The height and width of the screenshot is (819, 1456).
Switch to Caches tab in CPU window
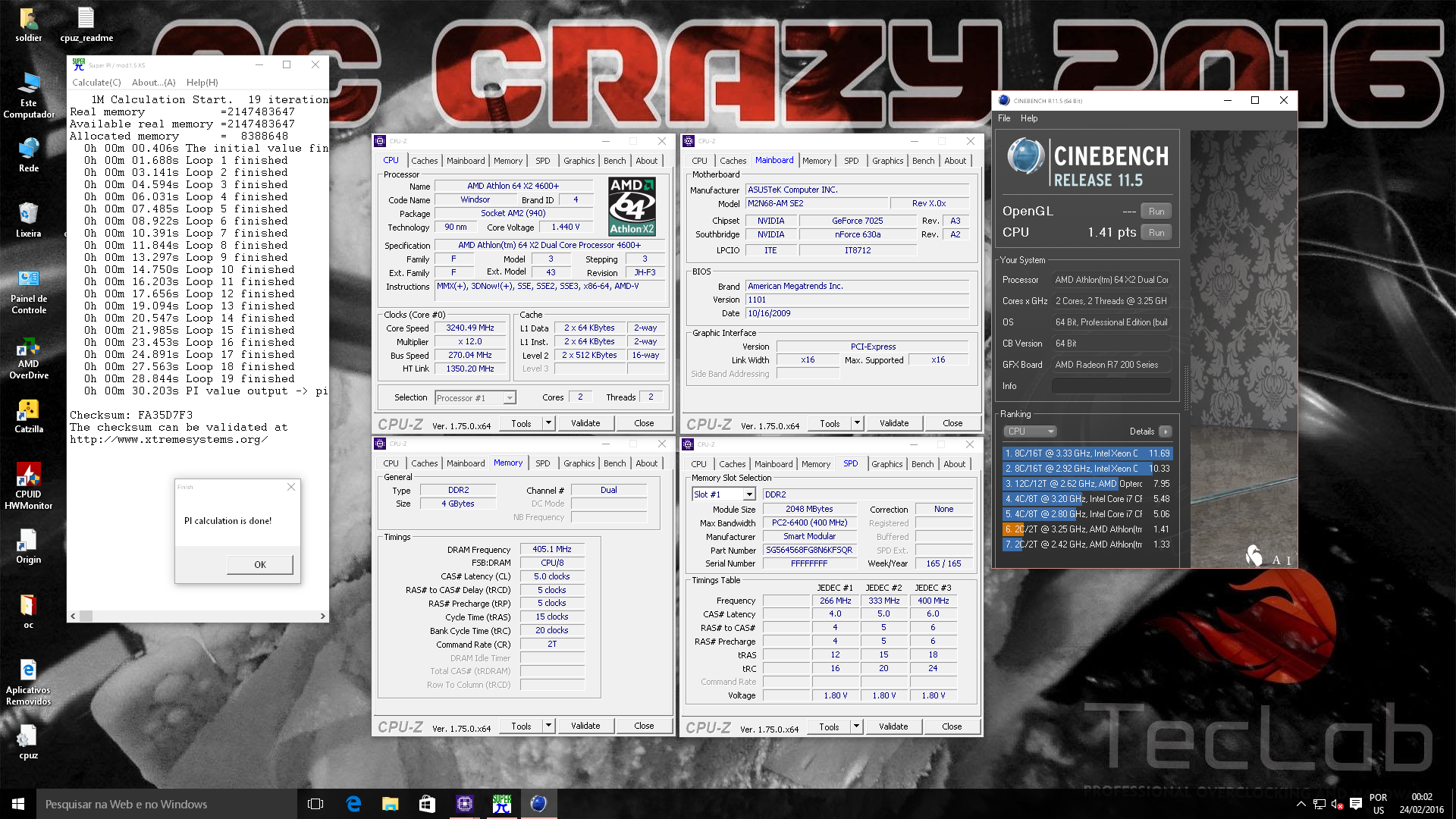[x=425, y=161]
